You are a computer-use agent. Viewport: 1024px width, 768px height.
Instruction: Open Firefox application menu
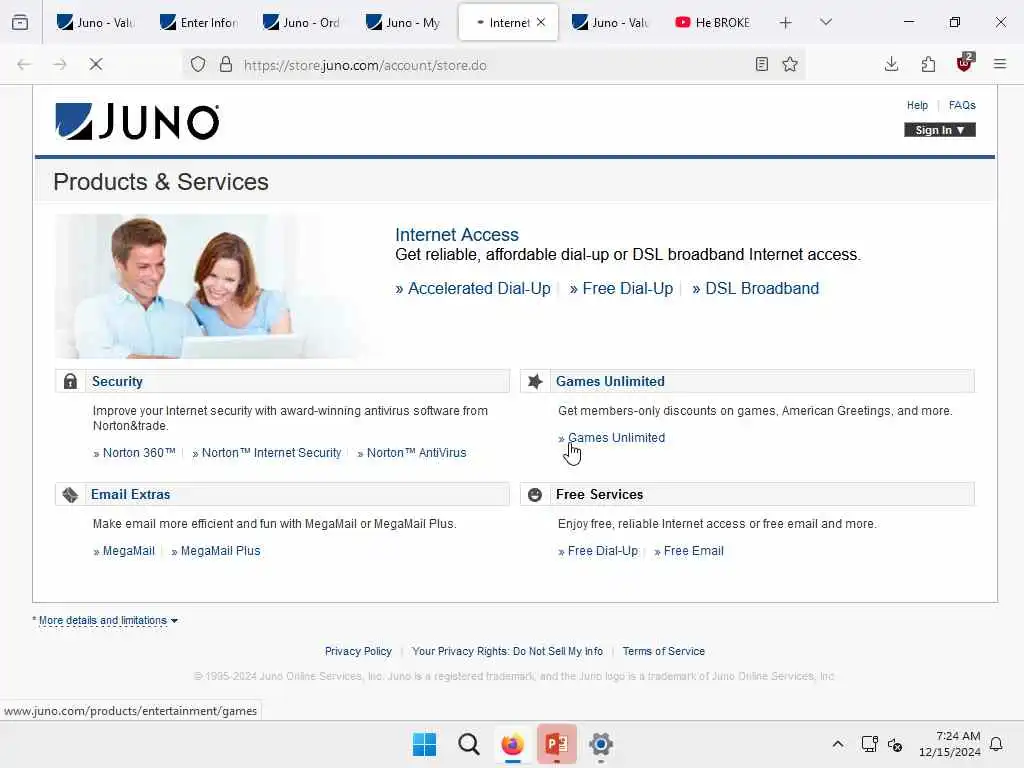tap(1000, 64)
